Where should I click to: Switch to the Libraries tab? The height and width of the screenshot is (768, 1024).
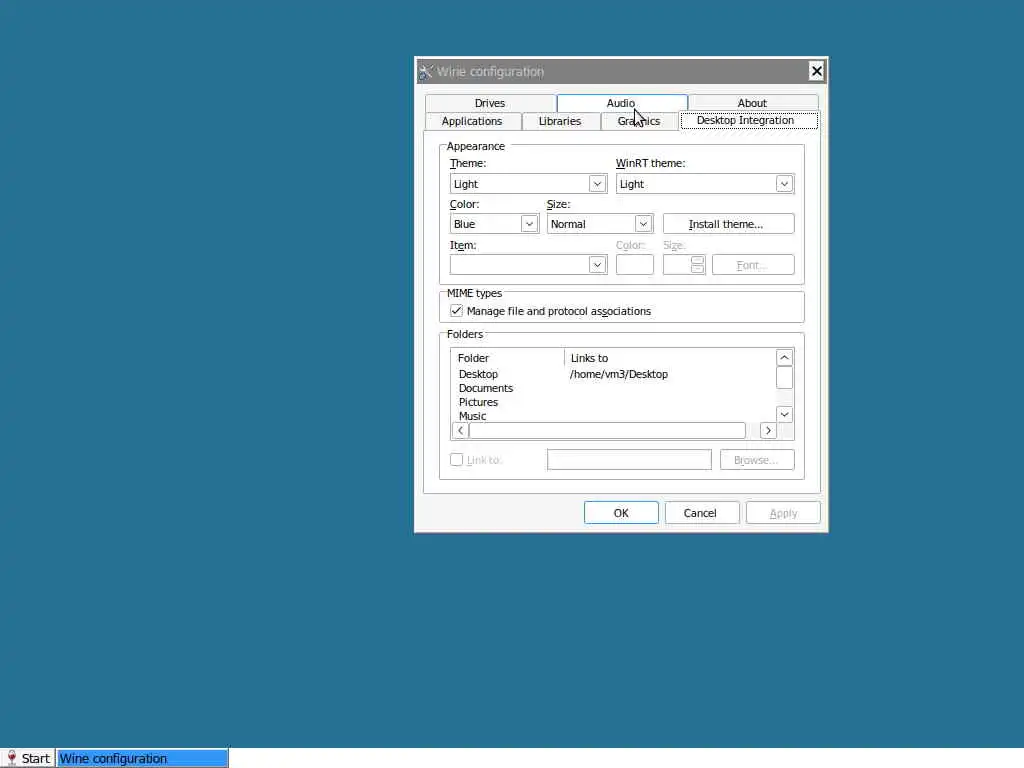[x=560, y=121]
